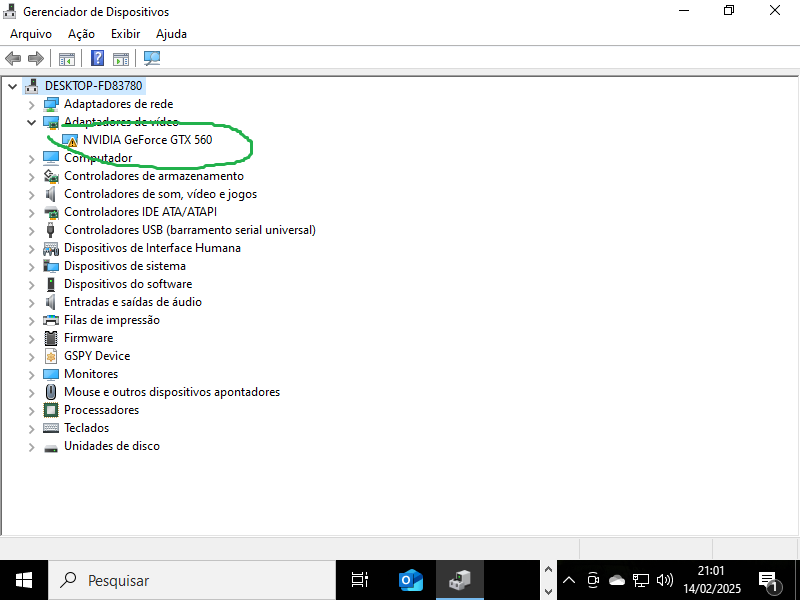Select NVIDIA GeForce GTX 560 device label
The width and height of the screenshot is (800, 600).
[x=147, y=140]
